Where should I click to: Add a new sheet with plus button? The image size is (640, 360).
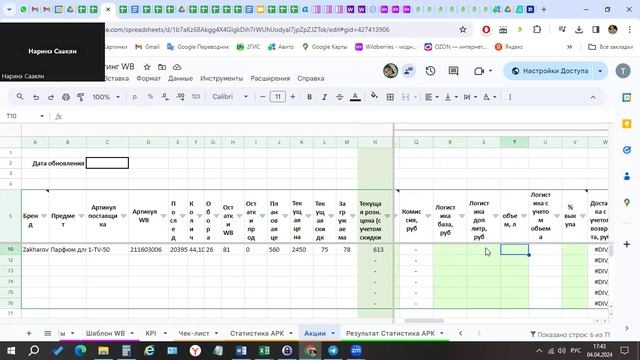click(x=29, y=333)
